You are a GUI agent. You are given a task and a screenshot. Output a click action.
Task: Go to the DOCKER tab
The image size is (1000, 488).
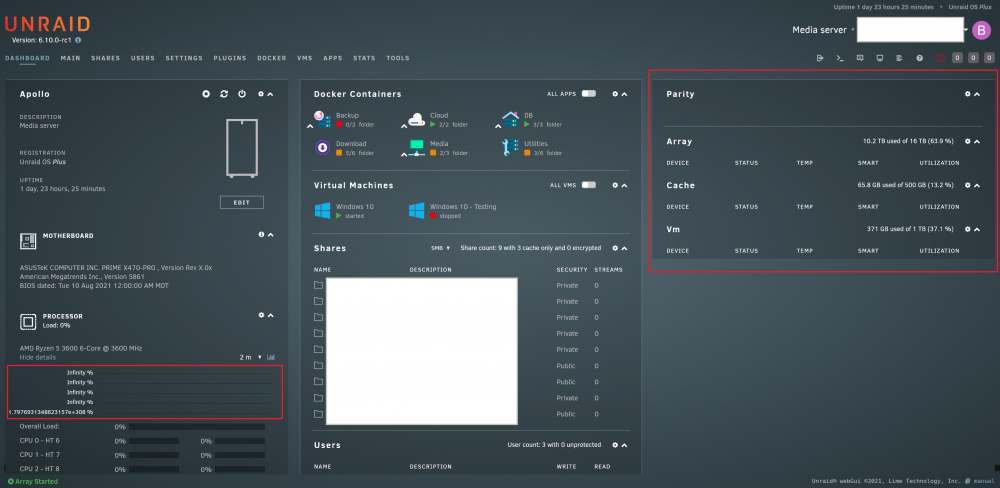pos(272,58)
